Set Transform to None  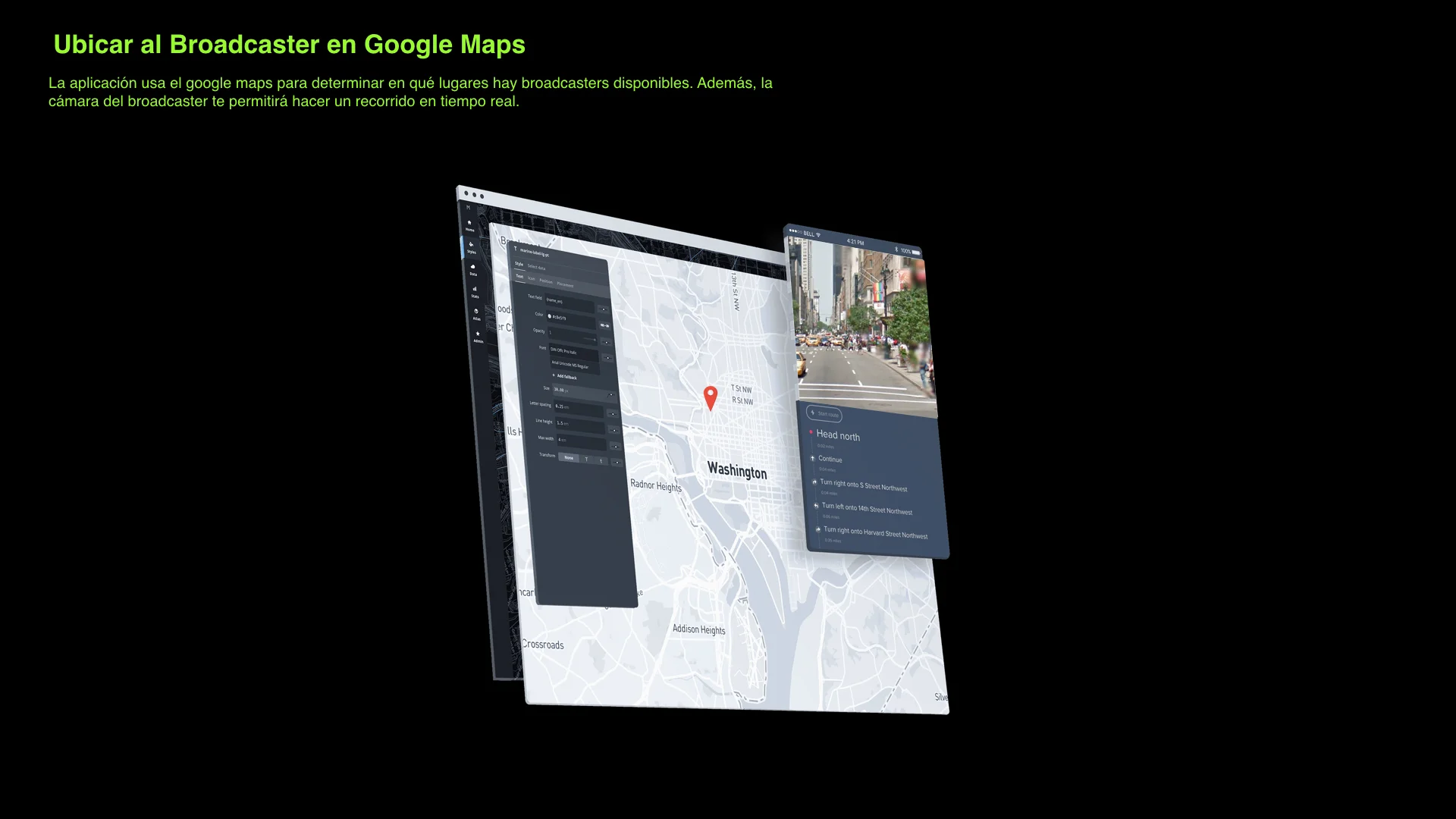tap(569, 457)
